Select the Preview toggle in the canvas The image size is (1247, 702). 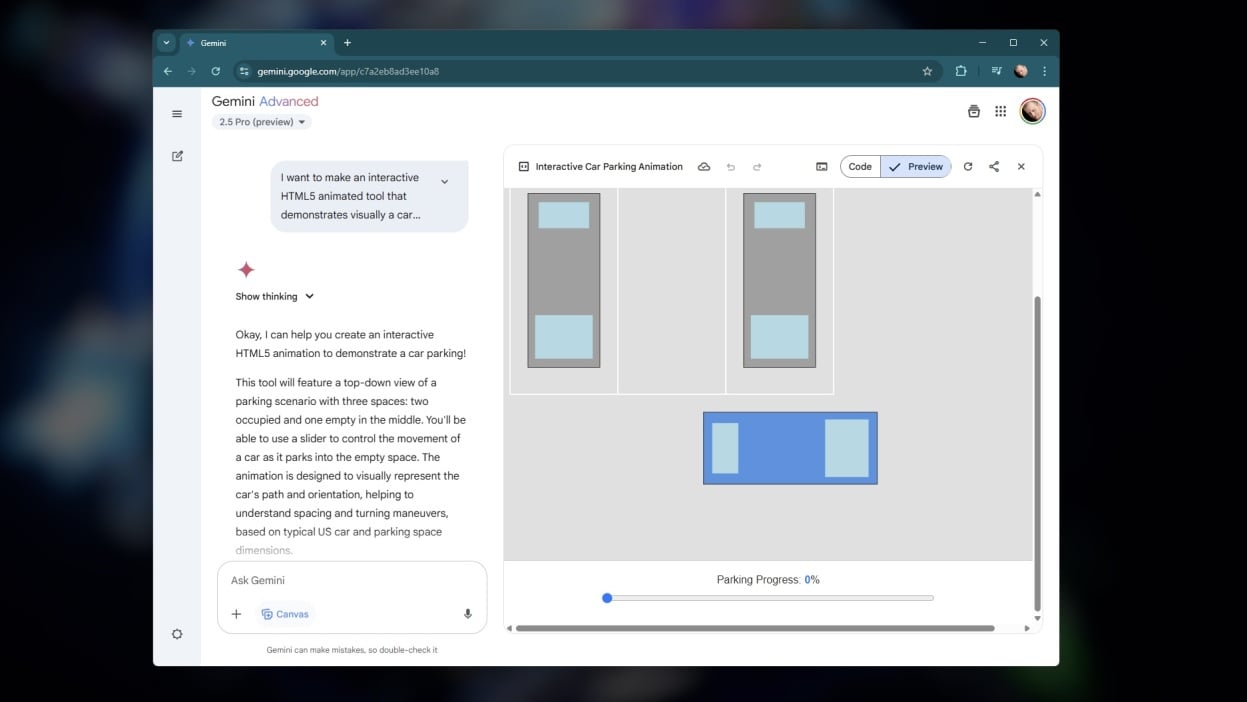[916, 167]
